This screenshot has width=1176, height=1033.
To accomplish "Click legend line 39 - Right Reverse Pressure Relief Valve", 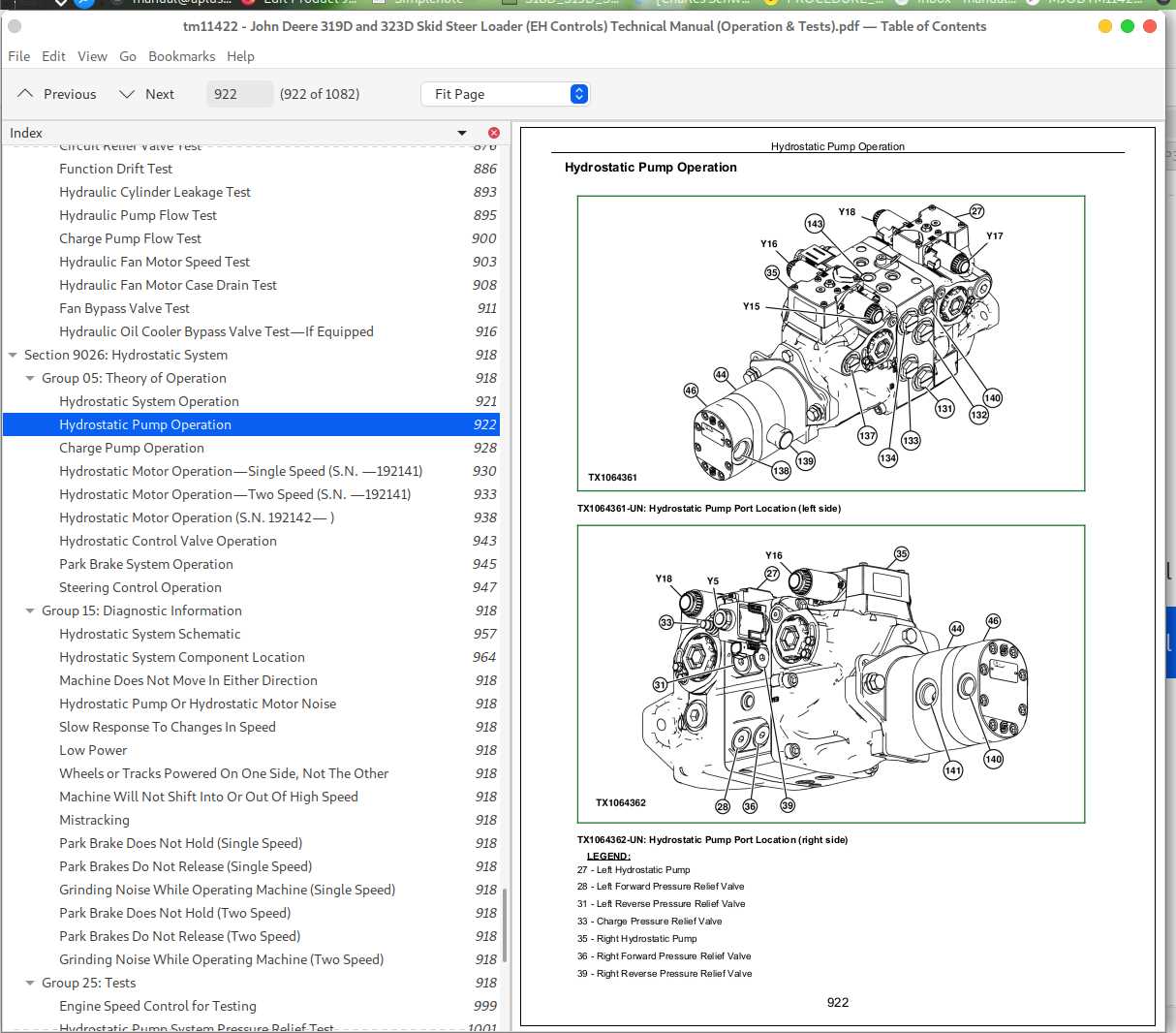I will point(665,974).
